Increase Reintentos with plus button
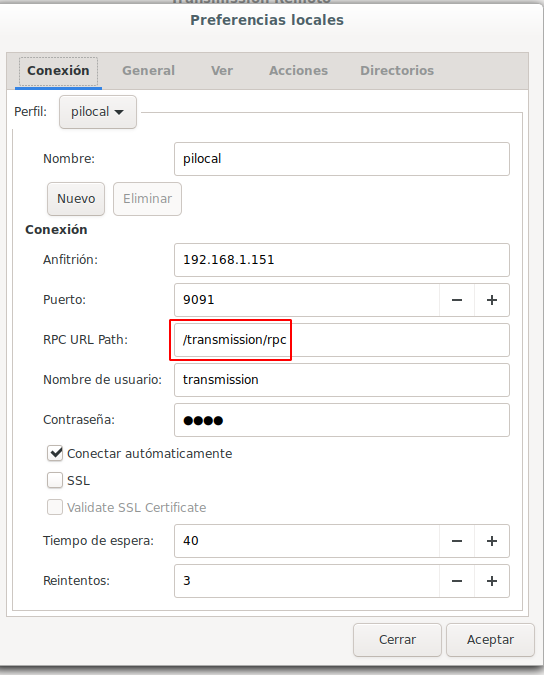This screenshot has height=675, width=544. point(492,581)
